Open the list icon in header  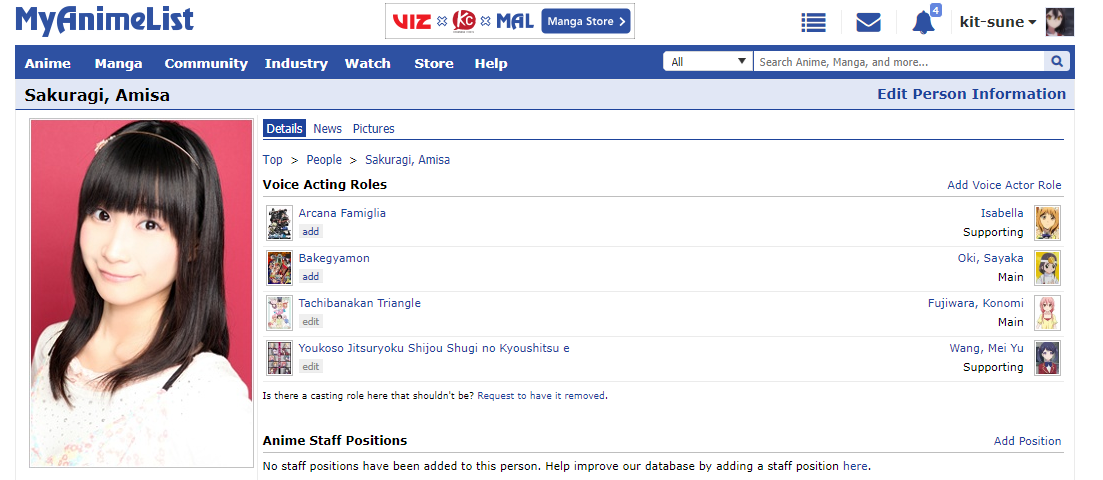coord(814,22)
